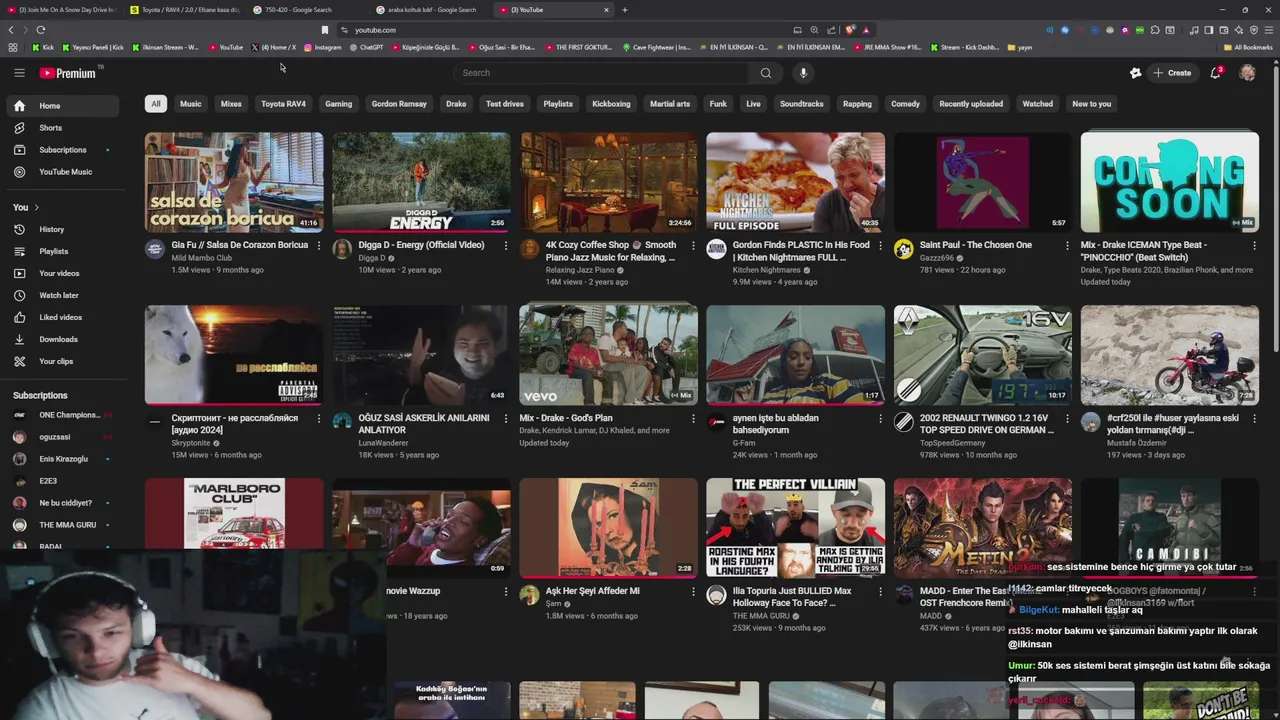The width and height of the screenshot is (1280, 720).
Task: Open options menu for Digga D Energy video
Action: [x=505, y=246]
